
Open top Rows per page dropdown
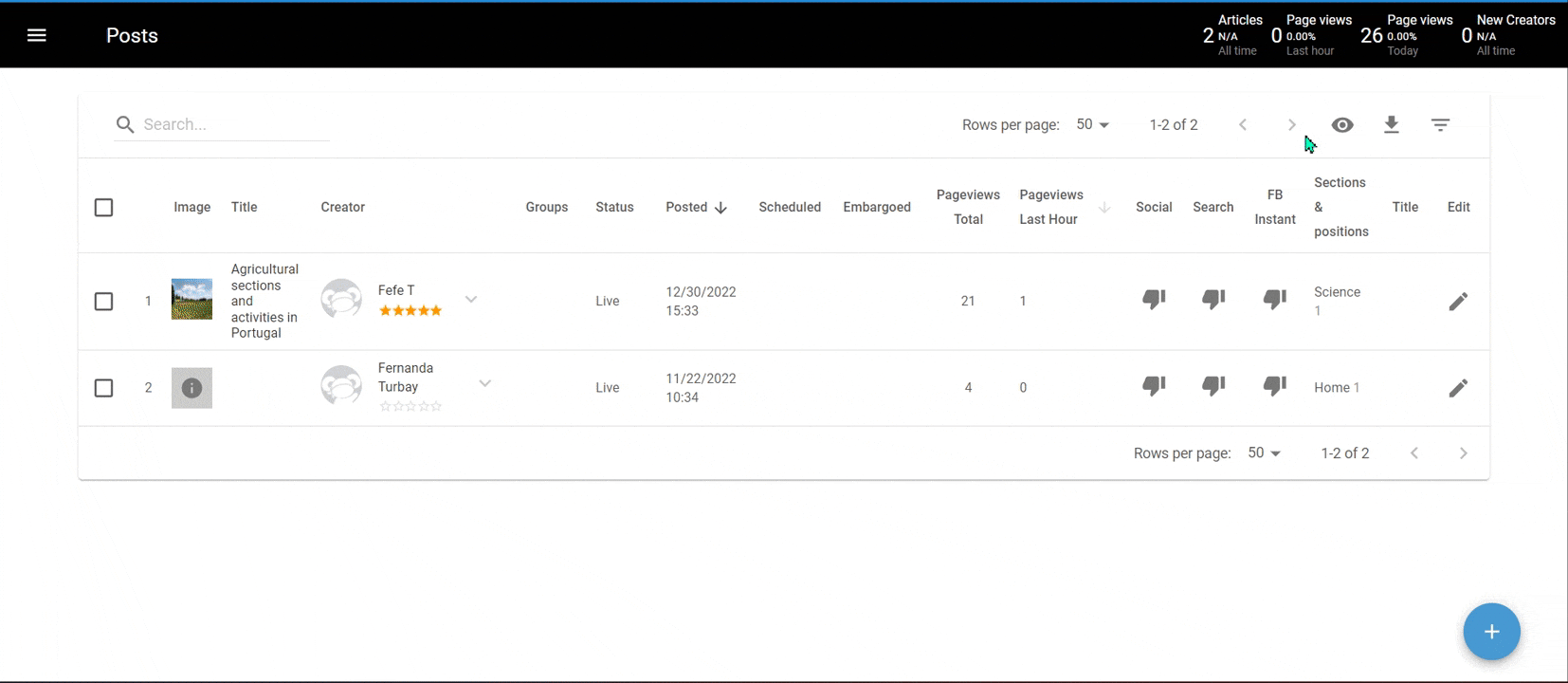pos(1092,124)
